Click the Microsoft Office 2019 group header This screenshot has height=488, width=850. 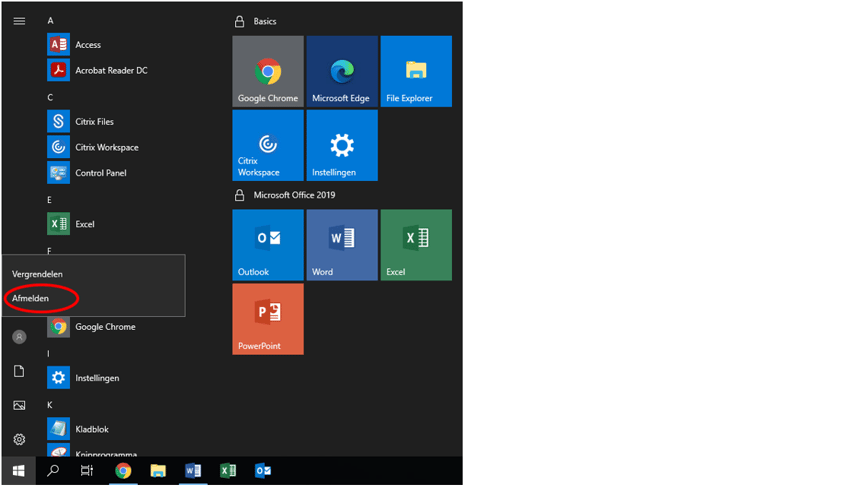click(x=294, y=195)
